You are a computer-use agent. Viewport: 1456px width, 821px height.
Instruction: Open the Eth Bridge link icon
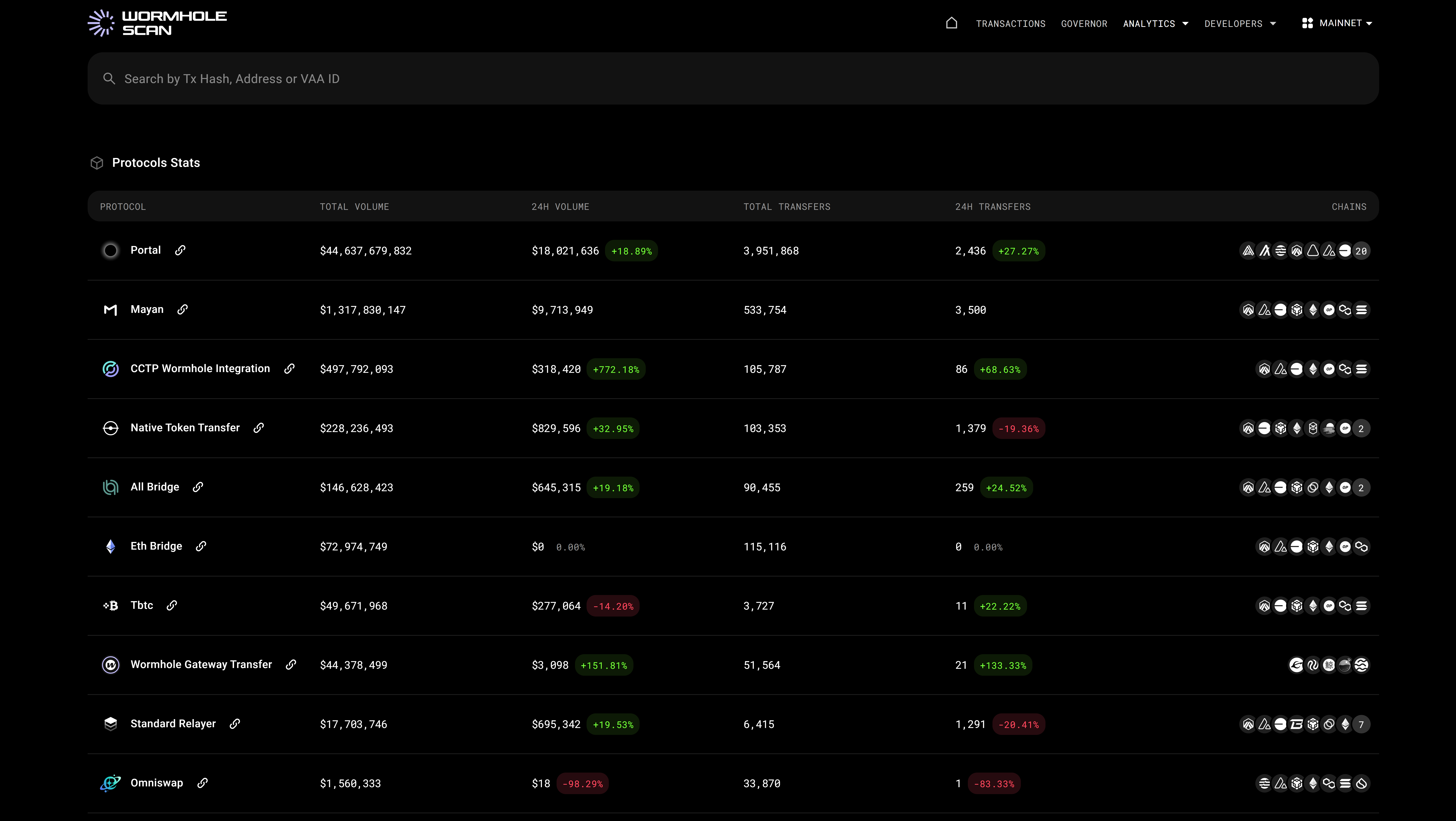click(x=201, y=546)
